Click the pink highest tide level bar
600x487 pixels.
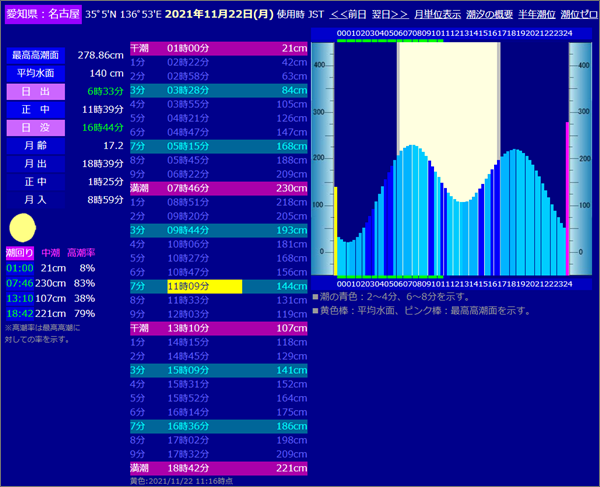[x=567, y=199]
